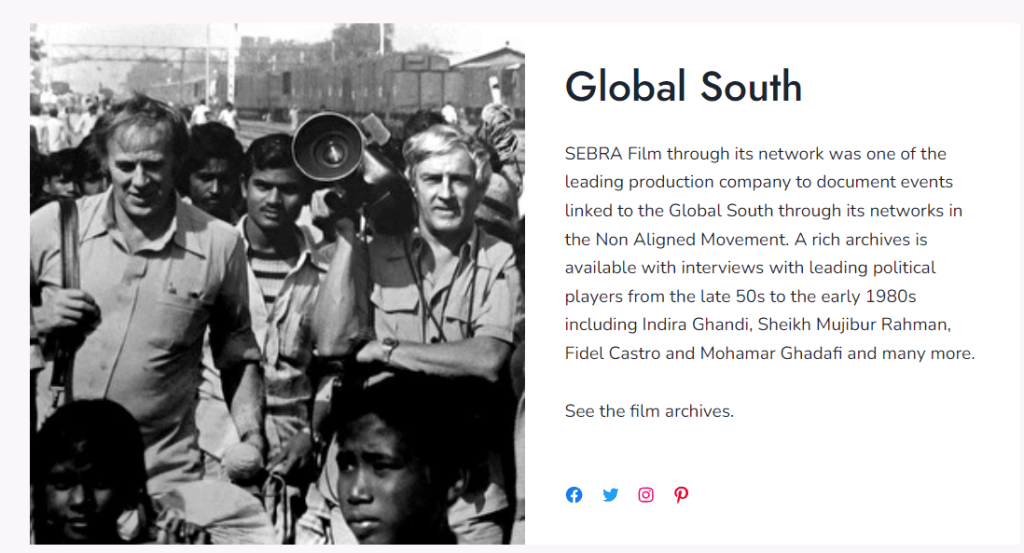The image size is (1024, 553).
Task: Click the "Global South" heading
Action: 683,87
